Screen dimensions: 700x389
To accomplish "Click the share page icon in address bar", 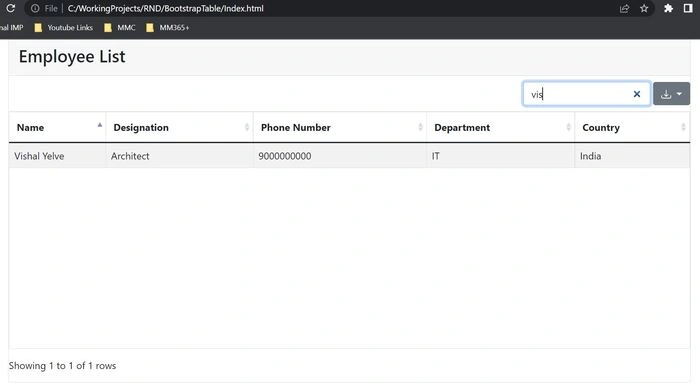I will click(x=624, y=8).
